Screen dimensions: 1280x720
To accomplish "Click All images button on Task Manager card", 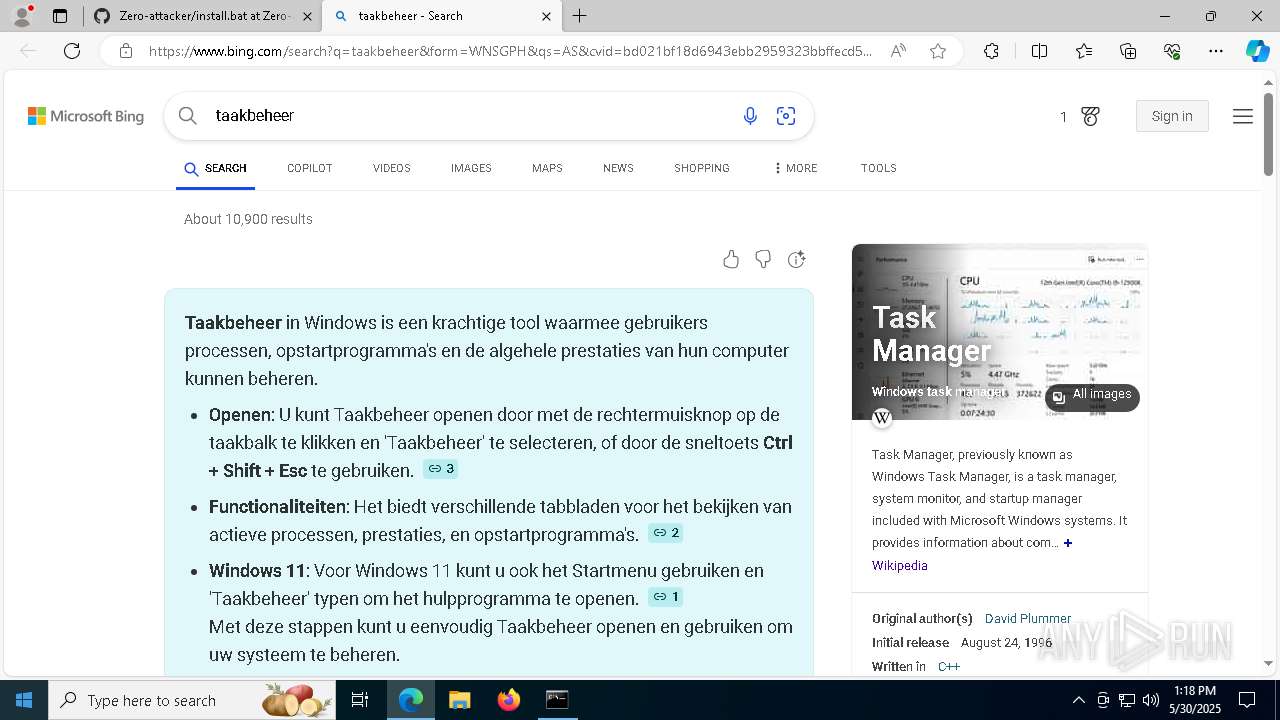I will (1092, 396).
